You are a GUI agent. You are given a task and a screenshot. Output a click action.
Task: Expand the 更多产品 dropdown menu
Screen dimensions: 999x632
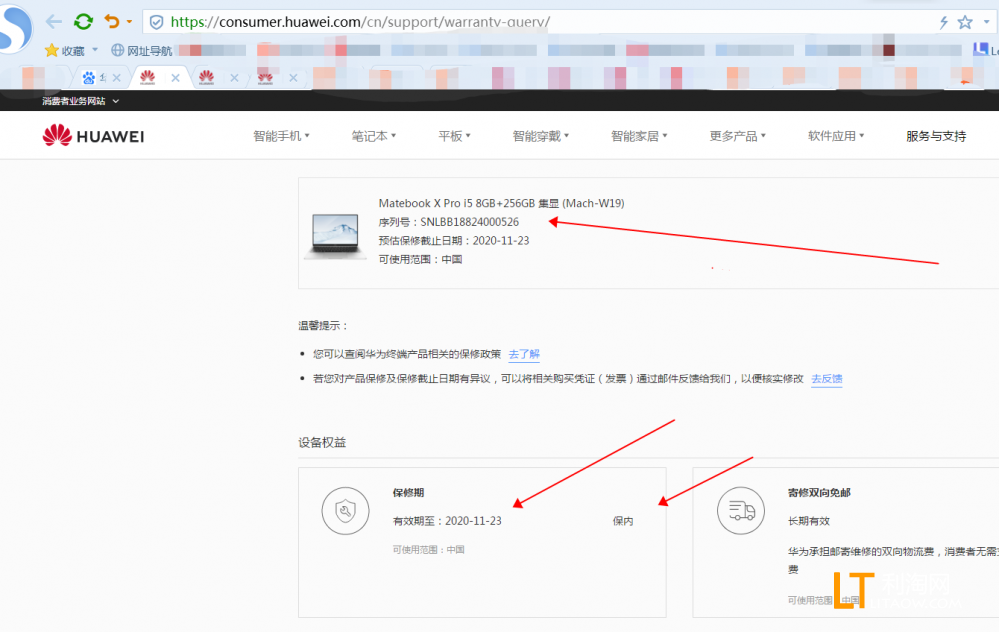pyautogui.click(x=737, y=136)
